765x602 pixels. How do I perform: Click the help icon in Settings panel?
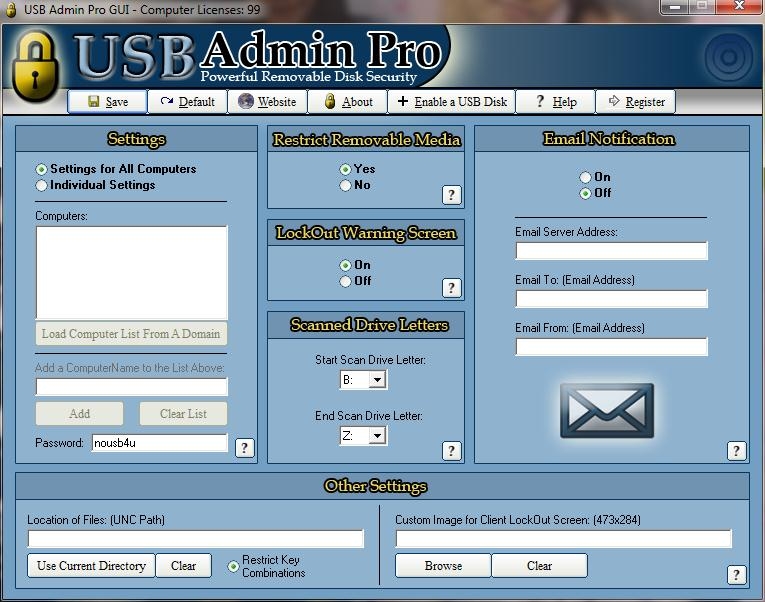[x=244, y=447]
